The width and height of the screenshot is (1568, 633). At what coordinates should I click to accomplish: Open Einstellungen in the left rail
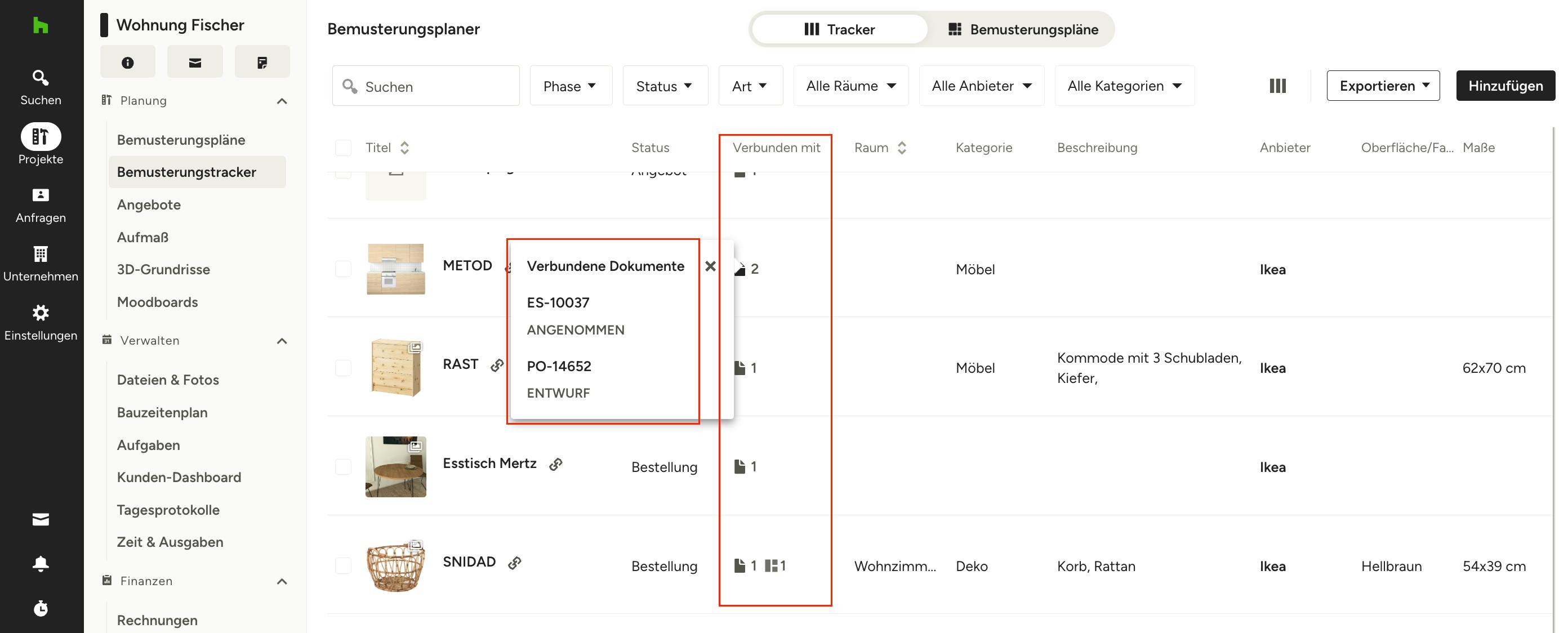click(x=41, y=323)
